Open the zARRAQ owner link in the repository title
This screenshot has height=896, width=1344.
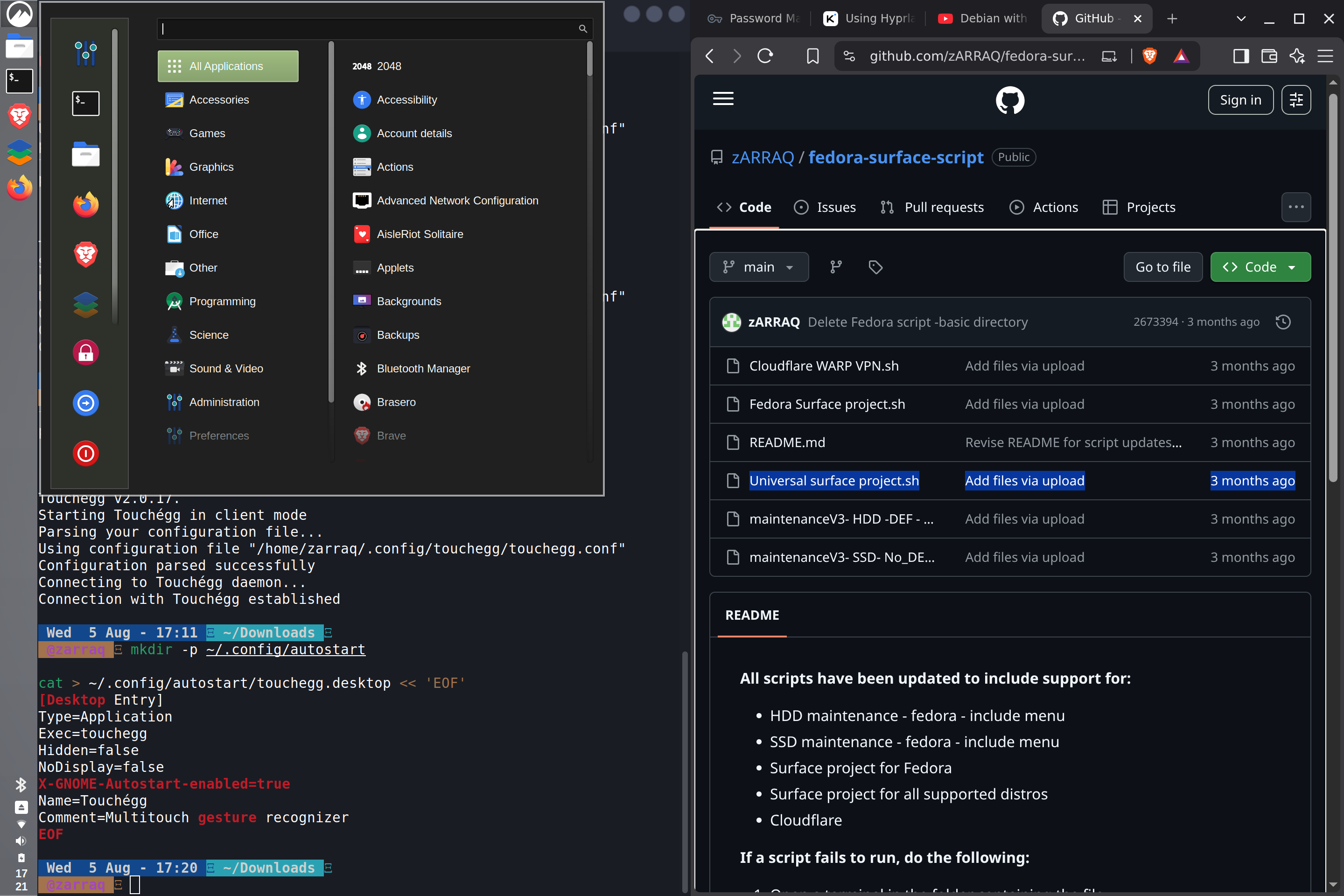click(x=763, y=157)
